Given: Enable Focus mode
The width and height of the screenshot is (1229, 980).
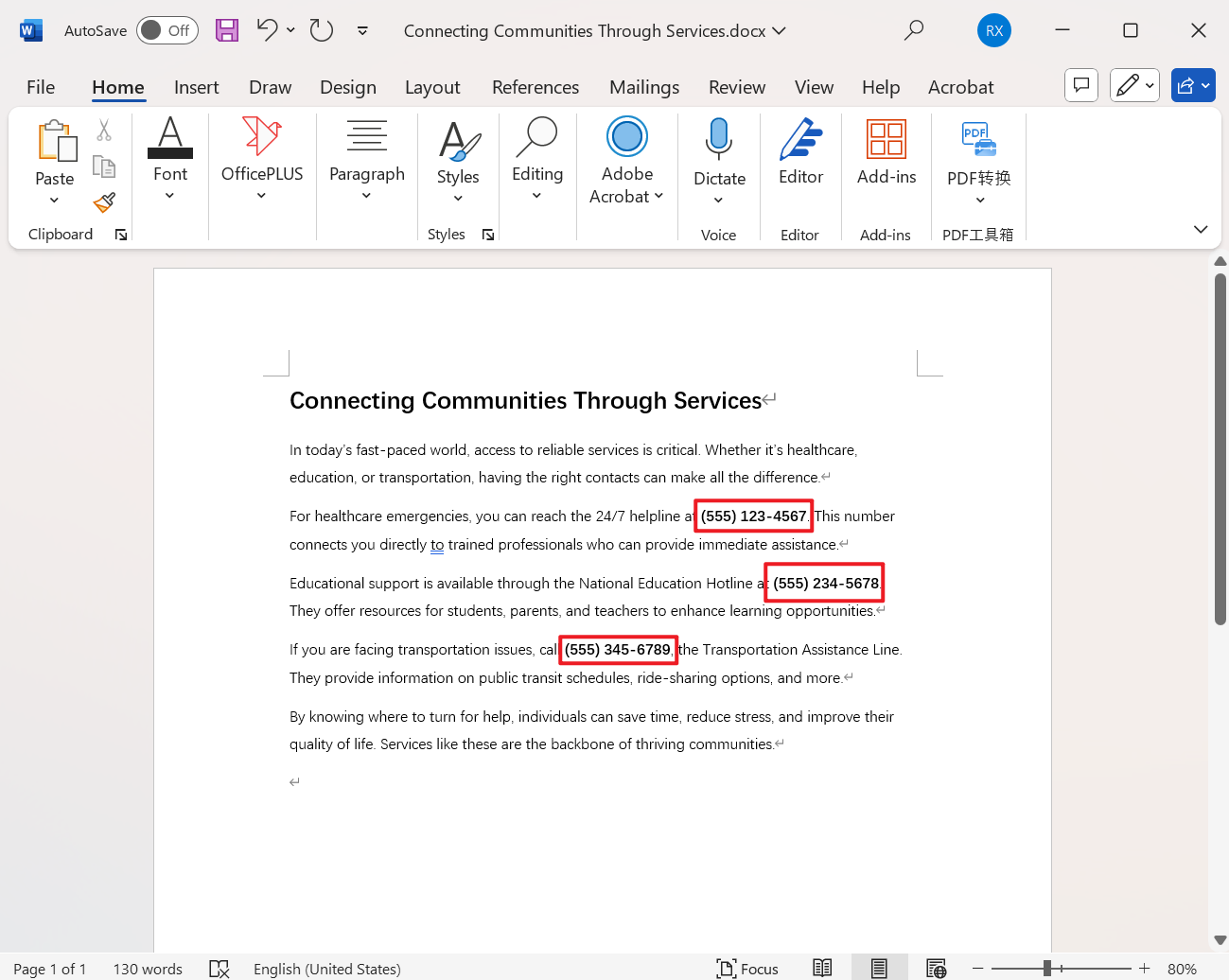Looking at the screenshot, I should (x=747, y=968).
